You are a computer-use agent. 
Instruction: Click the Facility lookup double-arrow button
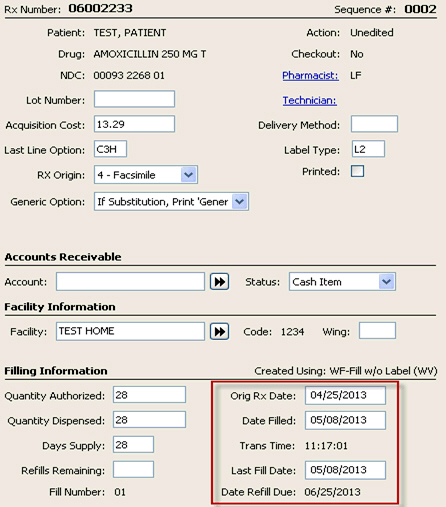(x=219, y=331)
